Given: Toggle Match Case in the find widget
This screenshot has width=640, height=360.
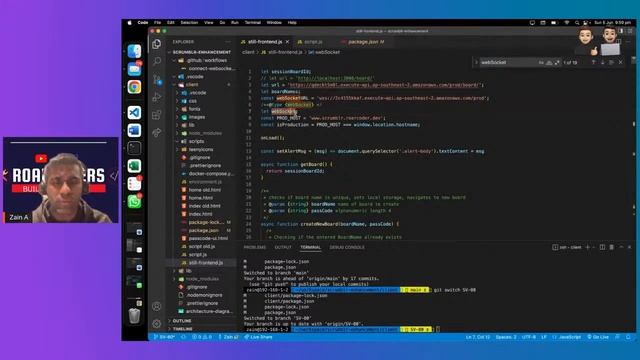Looking at the screenshot, I should click(541, 62).
